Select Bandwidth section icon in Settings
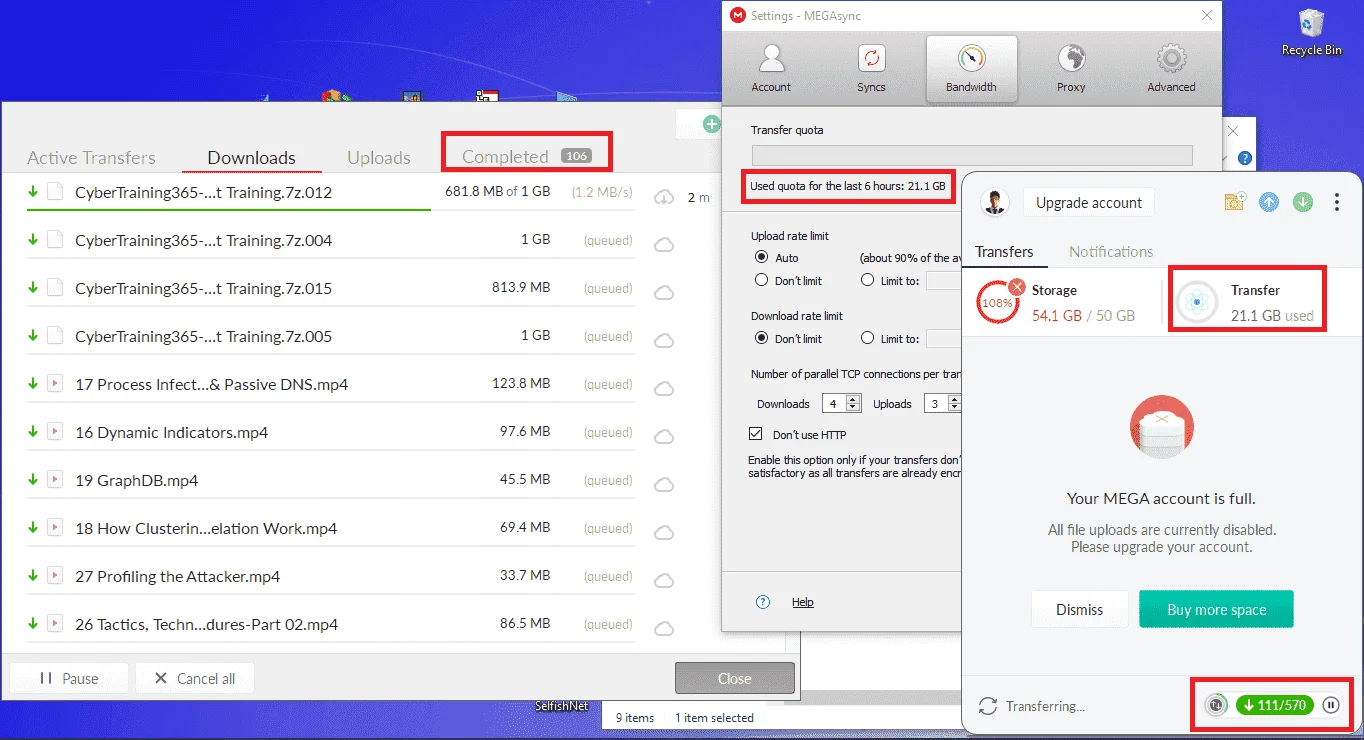 [971, 58]
